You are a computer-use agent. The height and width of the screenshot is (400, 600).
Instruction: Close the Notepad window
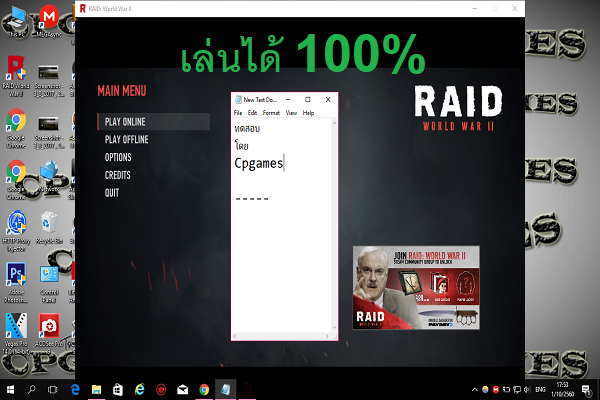tap(328, 100)
